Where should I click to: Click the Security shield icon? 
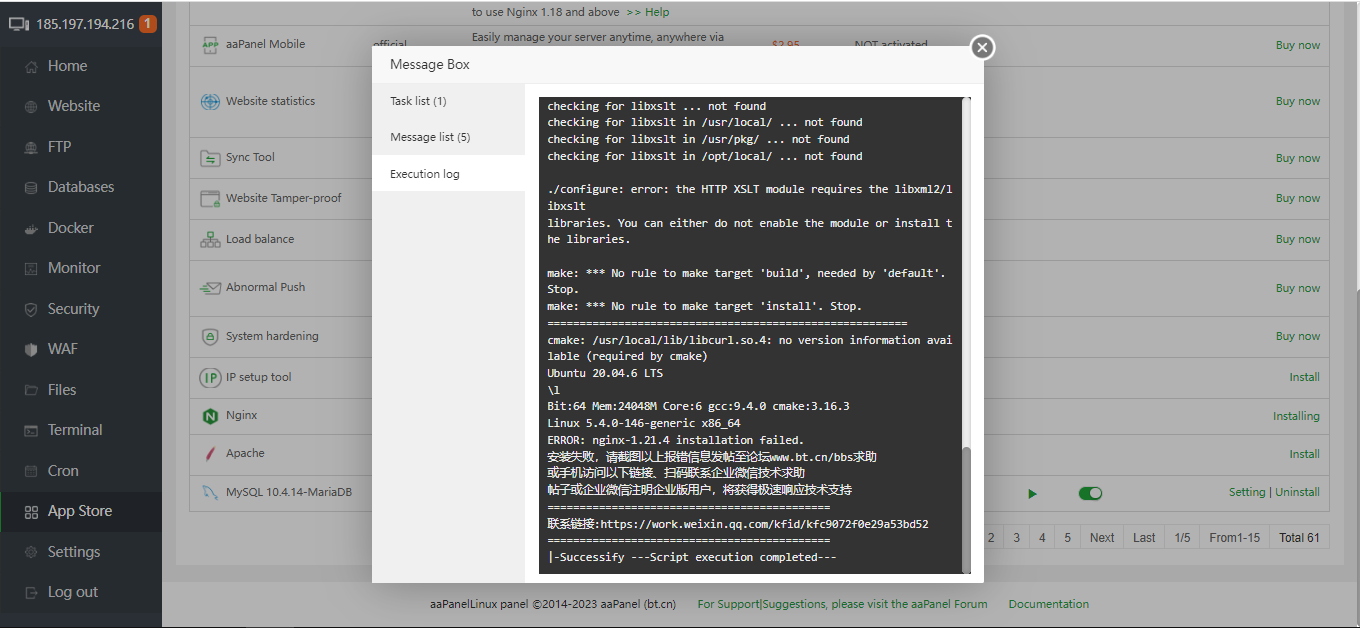tap(30, 310)
